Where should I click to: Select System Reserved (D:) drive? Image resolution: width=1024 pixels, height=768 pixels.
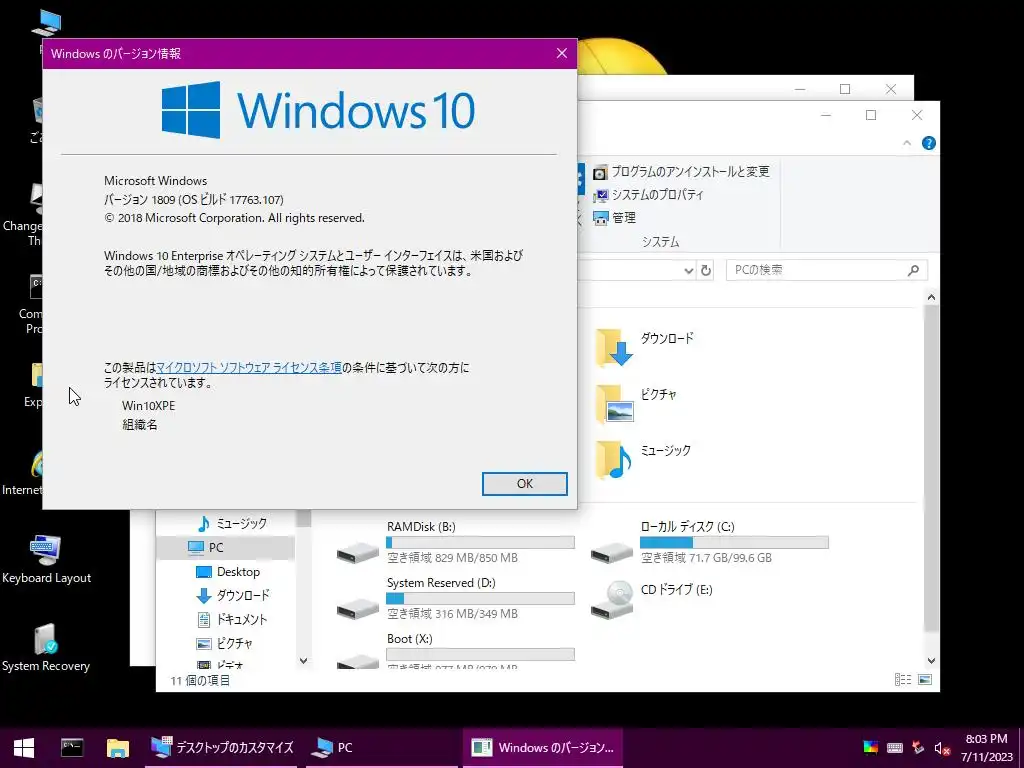[455, 599]
